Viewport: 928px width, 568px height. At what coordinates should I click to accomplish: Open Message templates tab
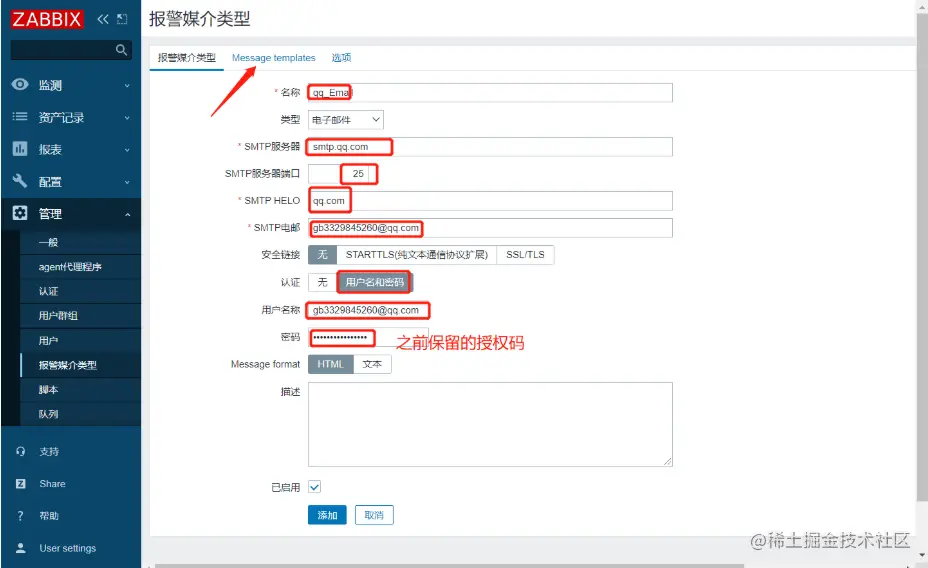273,57
